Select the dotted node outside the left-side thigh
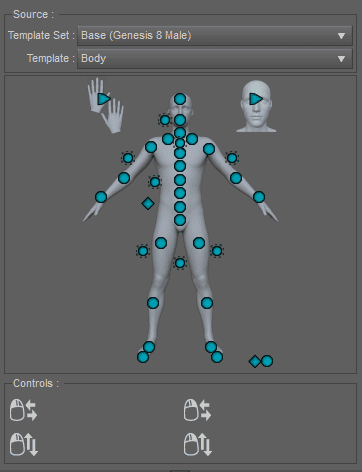Image resolution: width=362 pixels, height=472 pixels. (x=143, y=251)
